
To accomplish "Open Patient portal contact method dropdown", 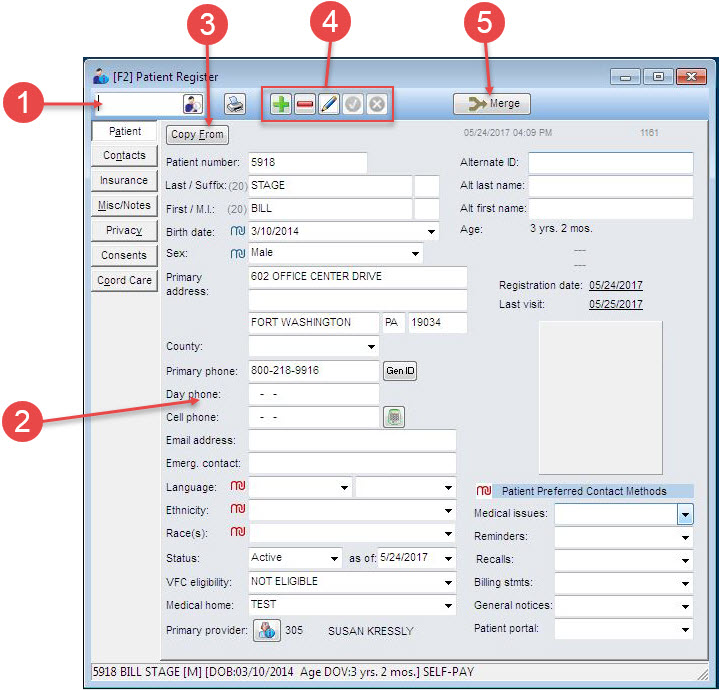I will pos(685,629).
